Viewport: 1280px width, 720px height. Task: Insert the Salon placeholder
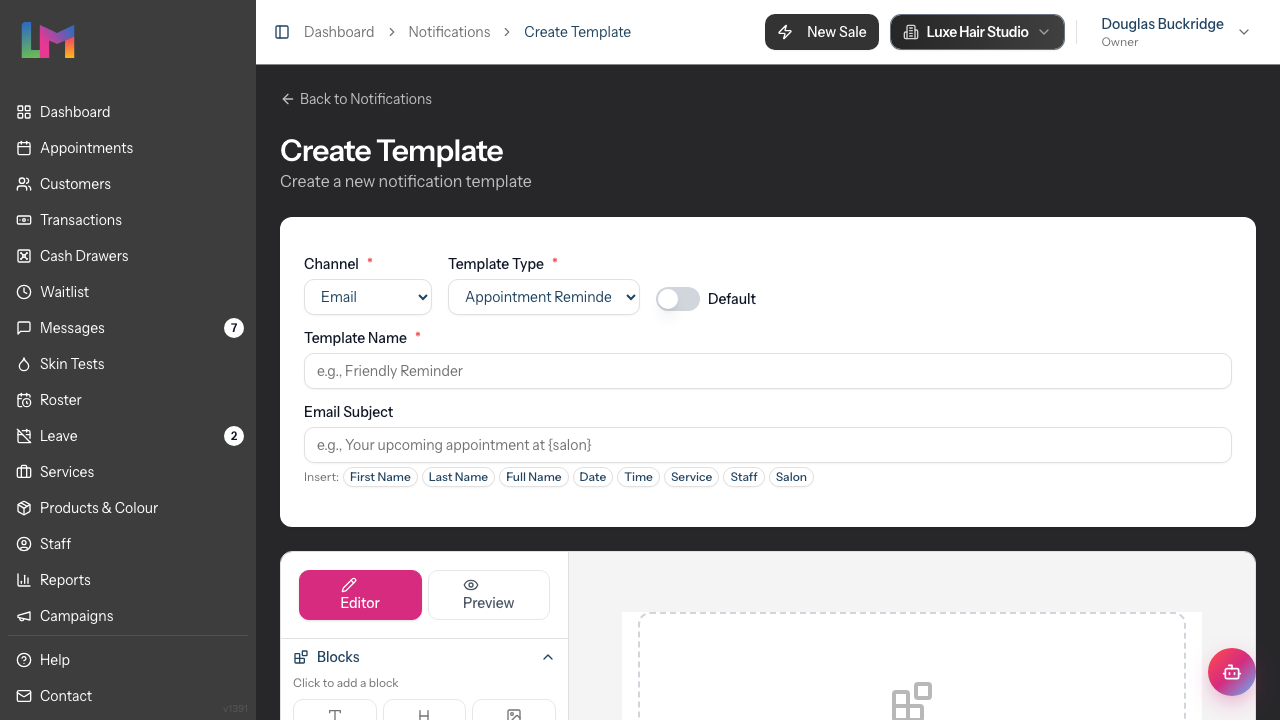point(791,477)
